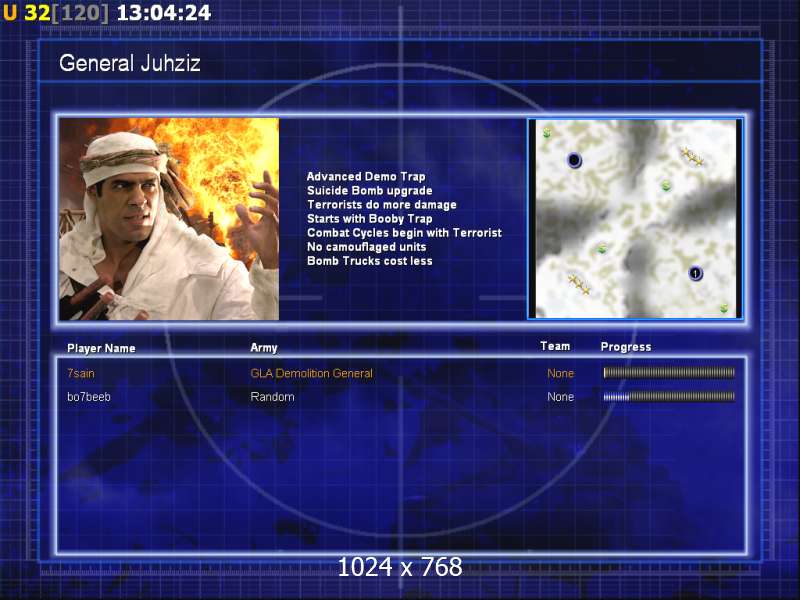Click start position marker numbered 1 on minimap
800x600 pixels.
[x=695, y=273]
